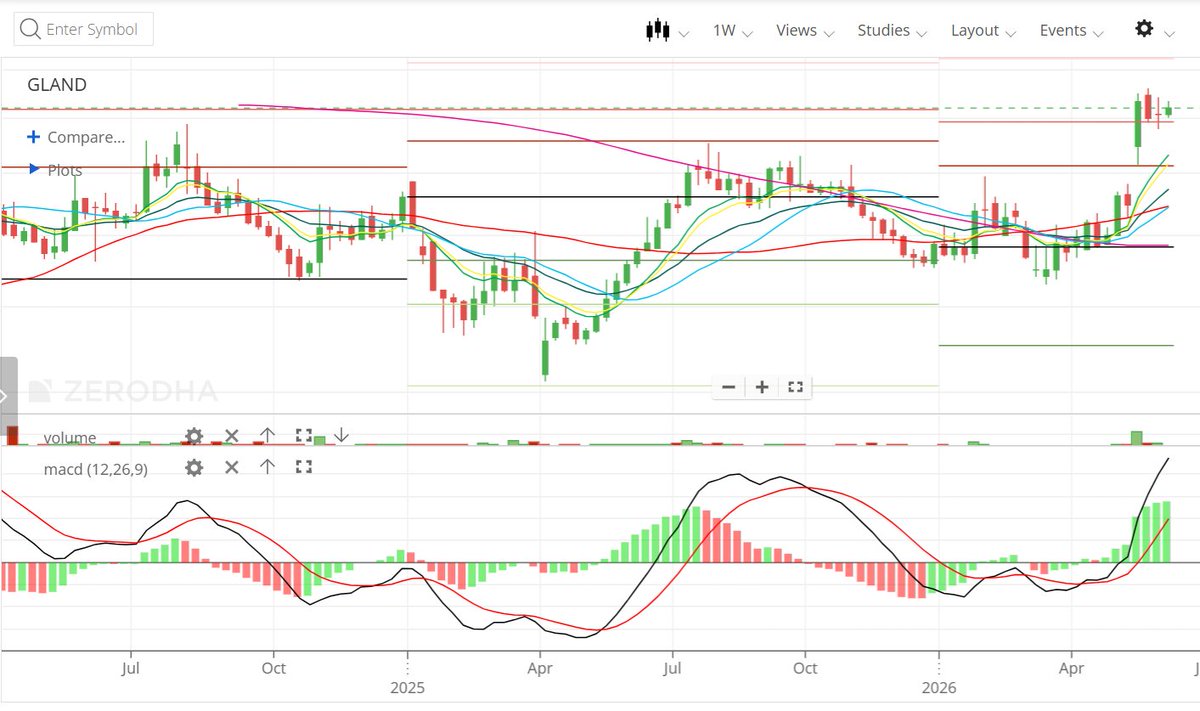The image size is (1200, 711).
Task: Open the candlestick chart type selector
Action: click(667, 30)
